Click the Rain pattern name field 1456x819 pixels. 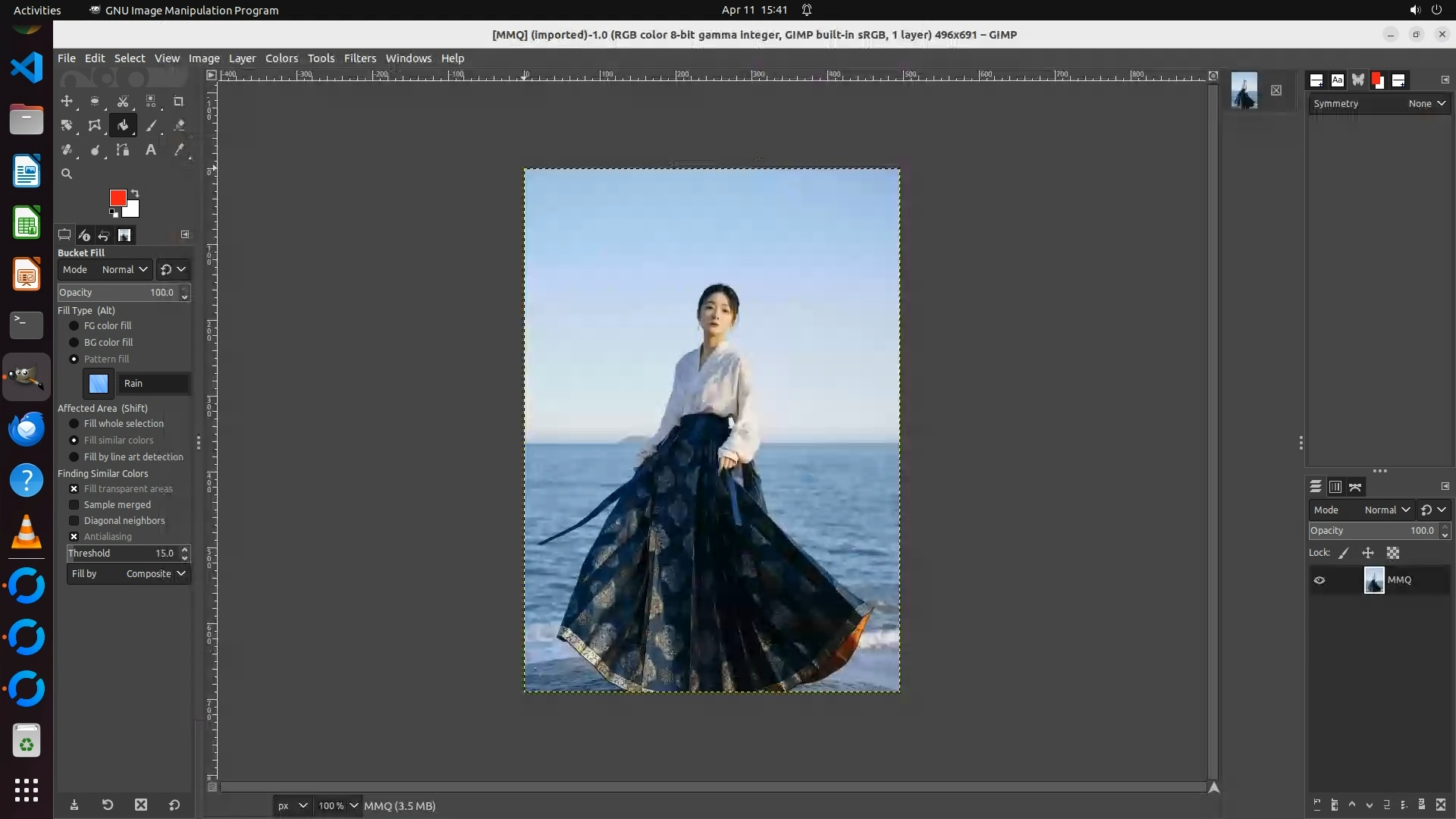point(154,384)
